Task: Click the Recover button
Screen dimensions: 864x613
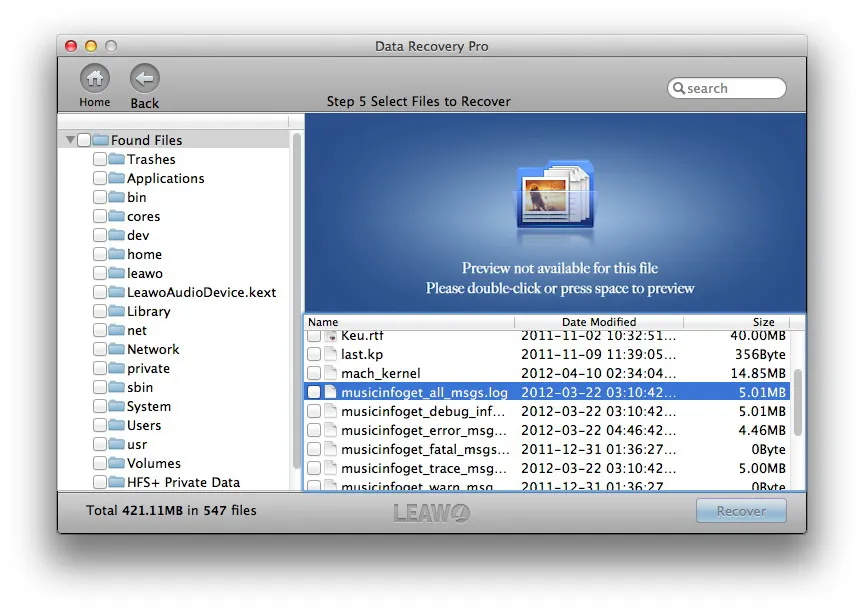Action: [x=741, y=511]
